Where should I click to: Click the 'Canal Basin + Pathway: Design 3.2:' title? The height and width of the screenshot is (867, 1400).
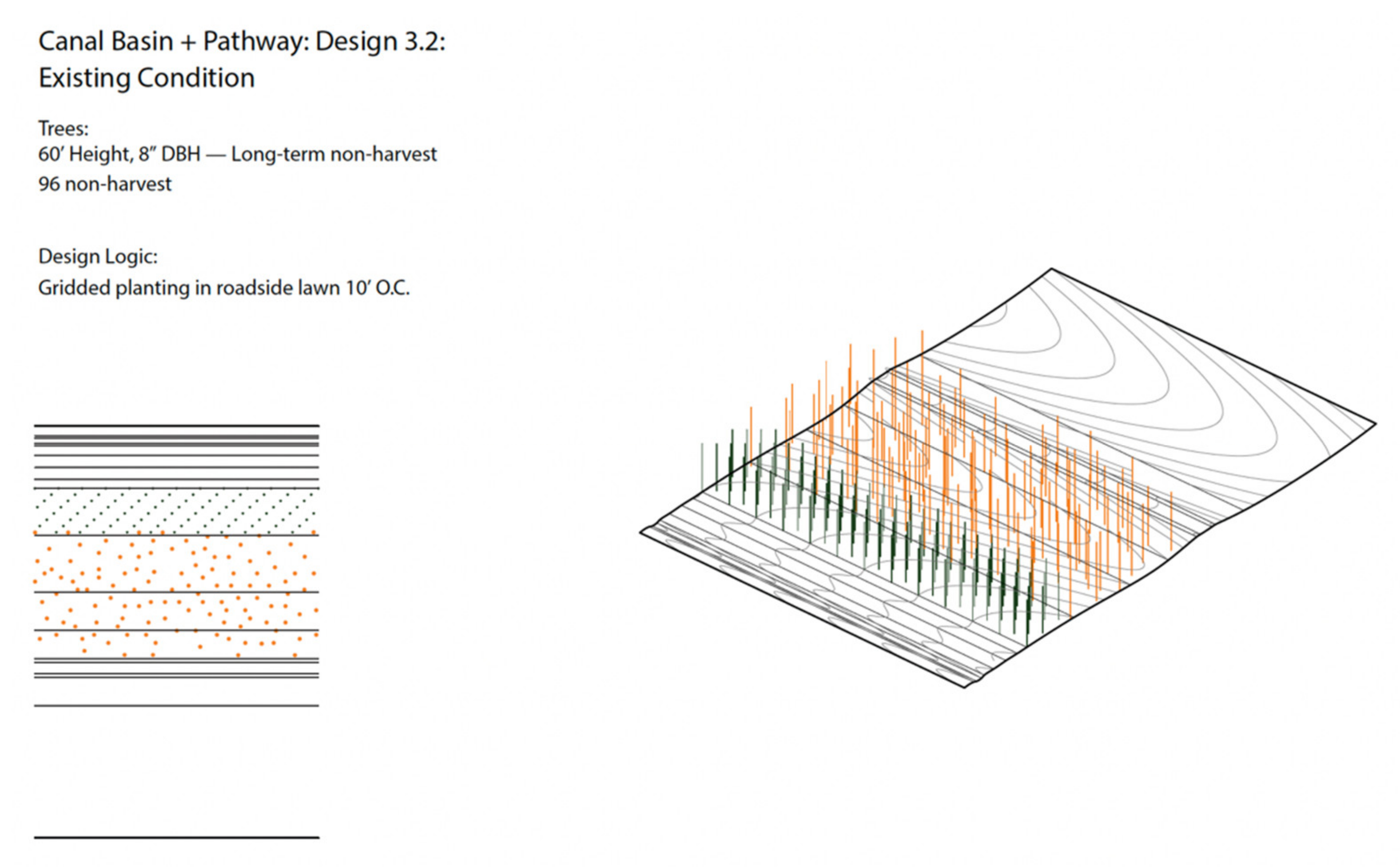(x=241, y=42)
